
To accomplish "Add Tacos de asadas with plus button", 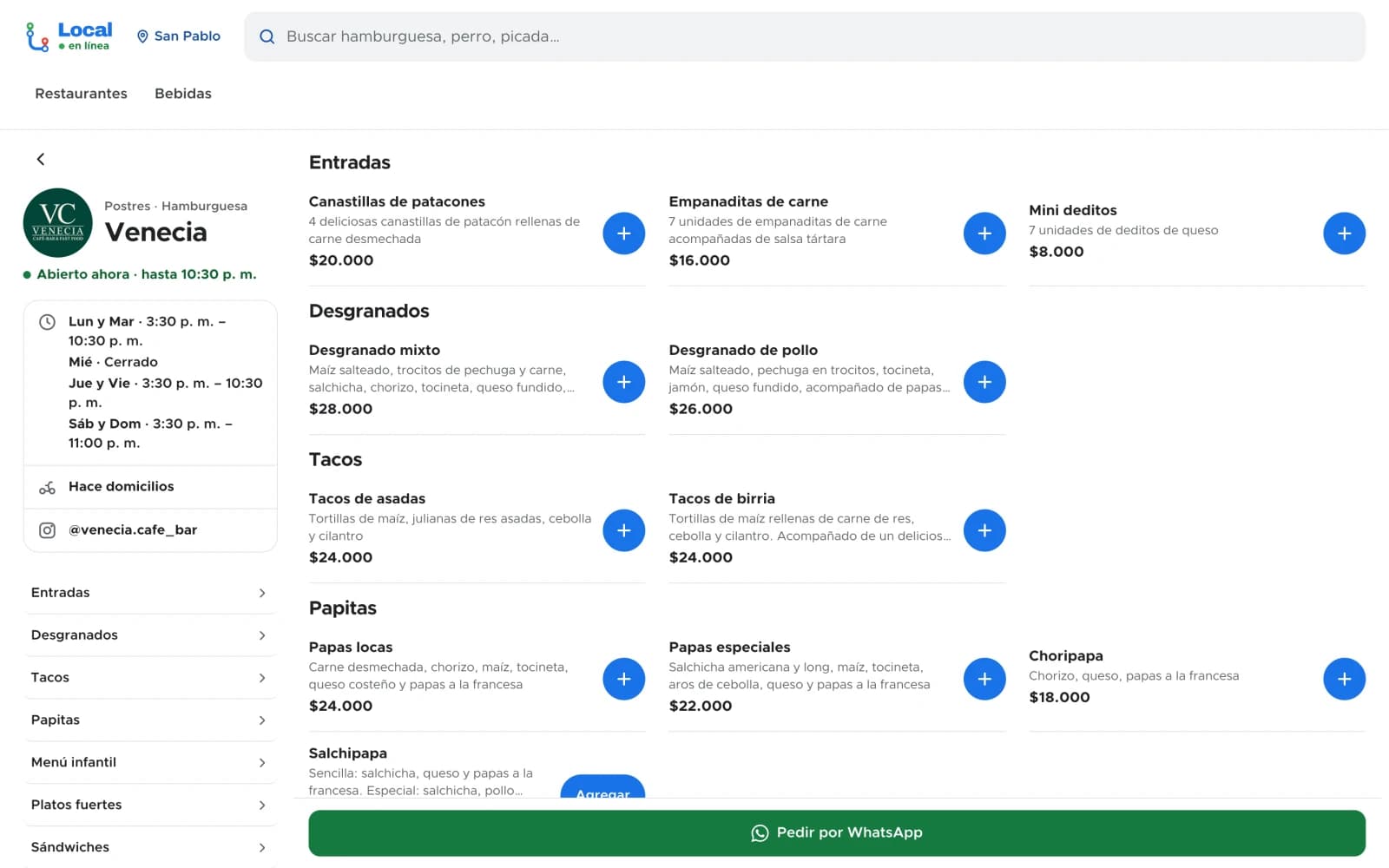I will 623,530.
